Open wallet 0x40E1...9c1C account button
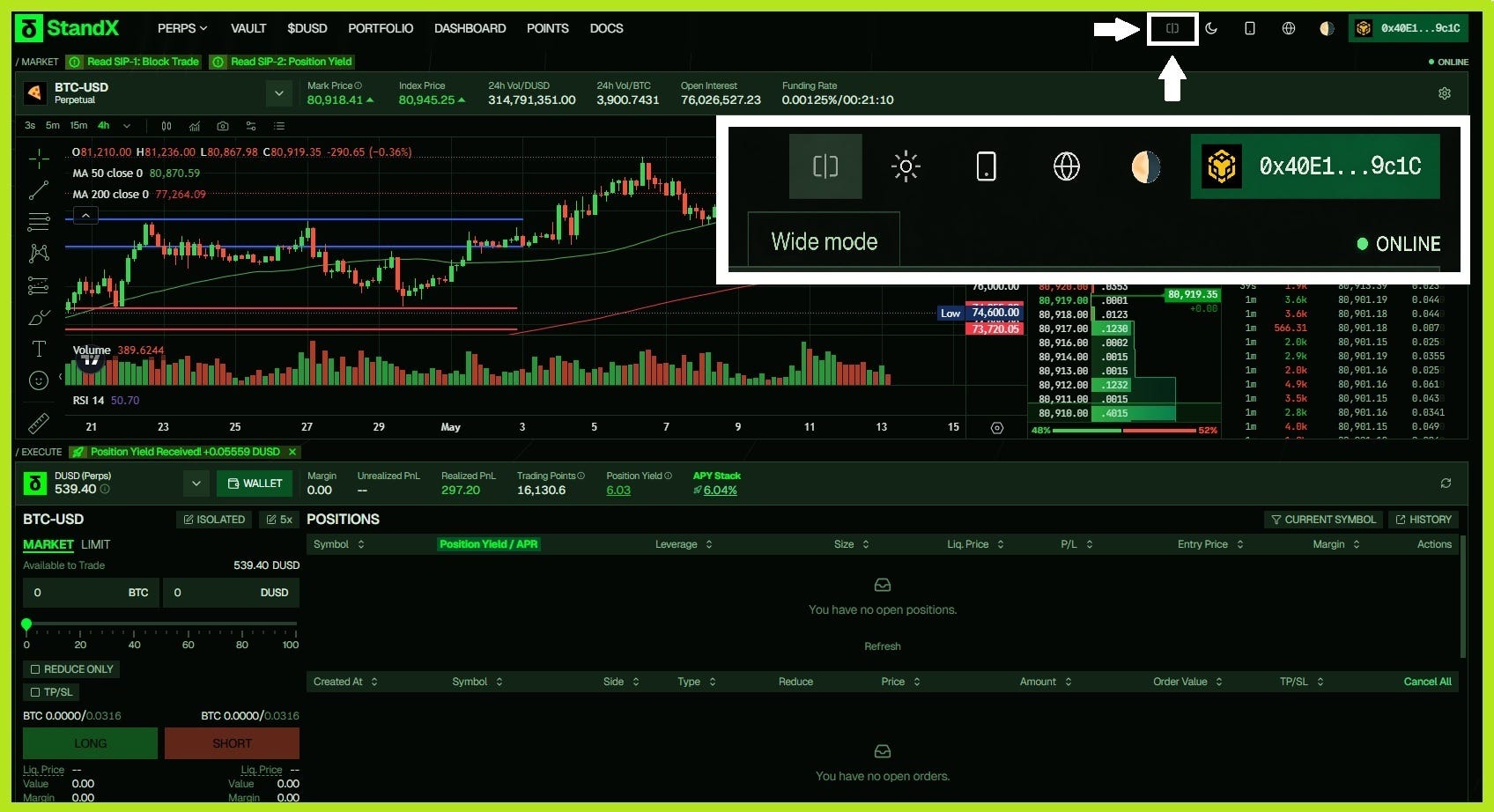 tap(1409, 28)
